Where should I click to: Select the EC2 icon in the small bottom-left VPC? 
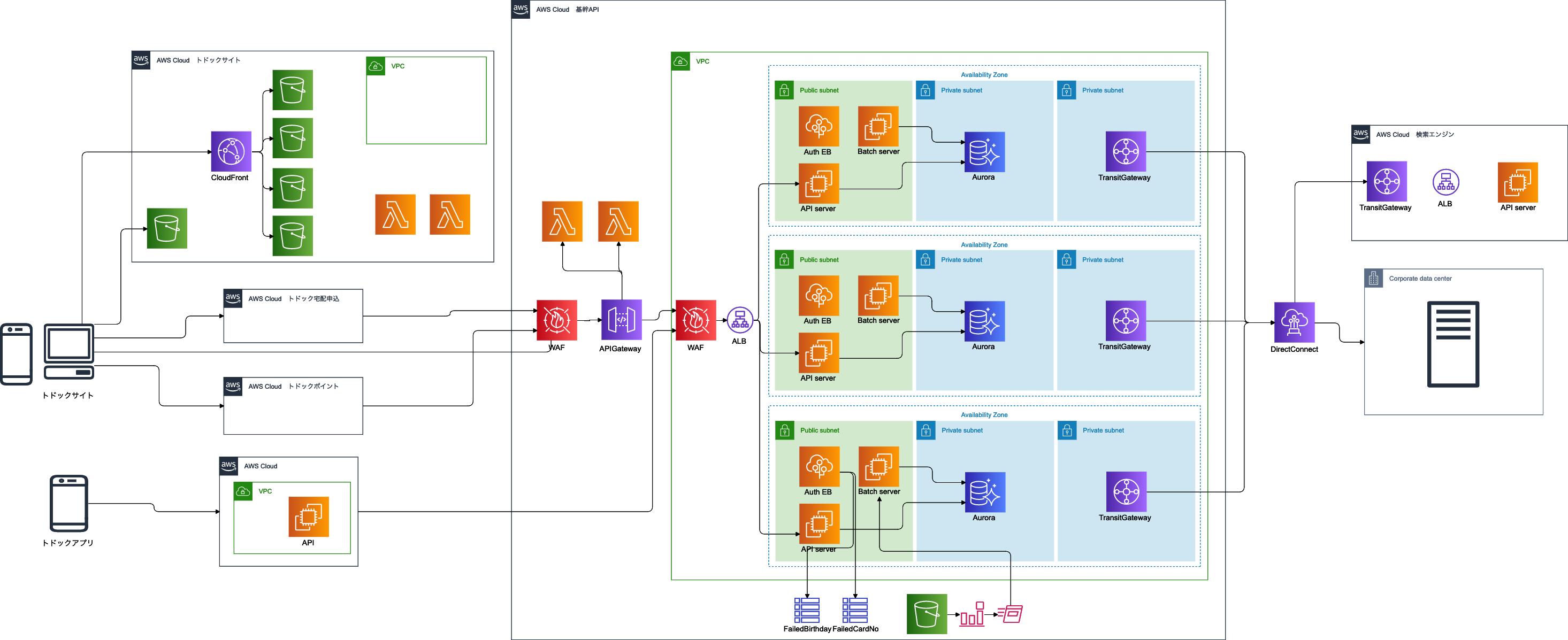308,516
